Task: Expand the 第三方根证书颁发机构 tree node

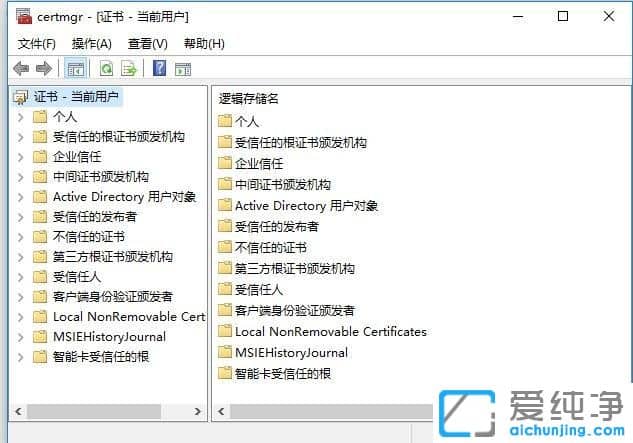Action: pos(21,257)
